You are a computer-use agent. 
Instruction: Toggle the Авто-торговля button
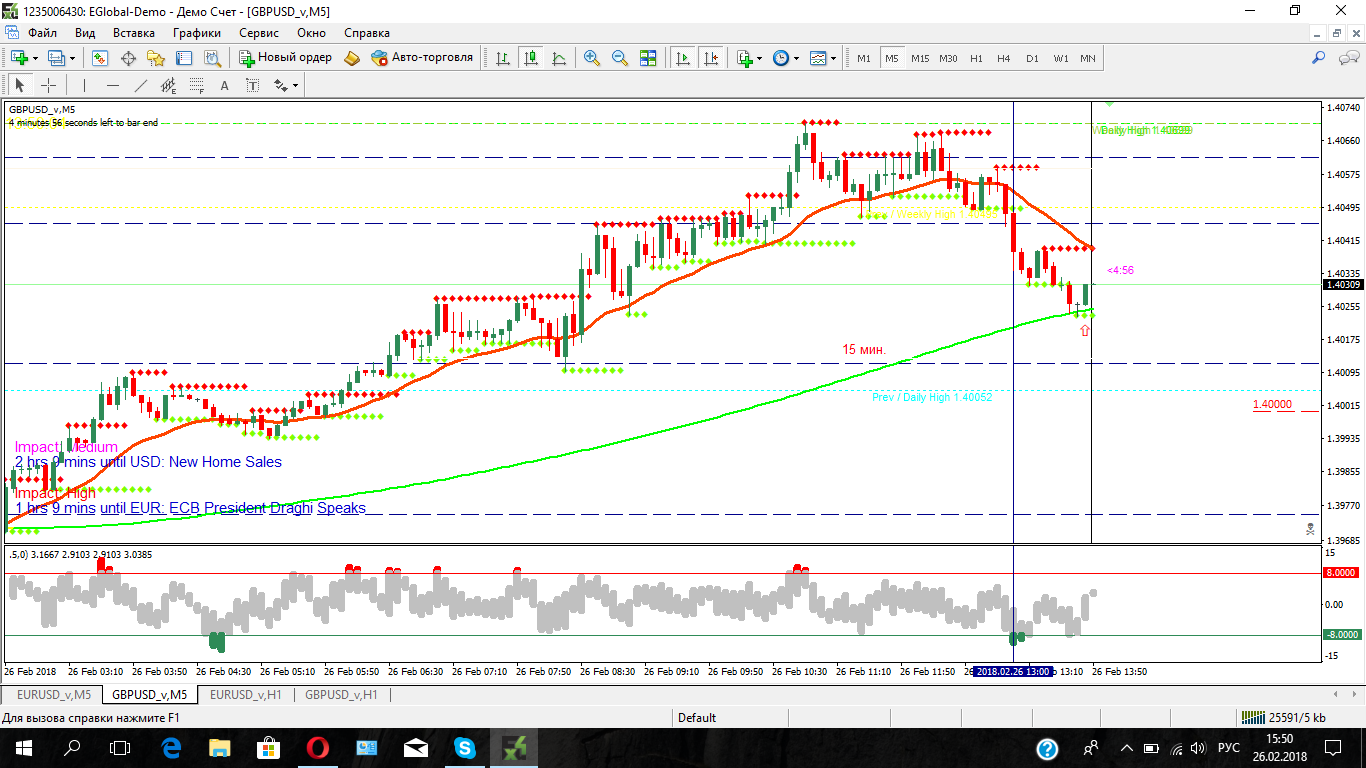[422, 58]
